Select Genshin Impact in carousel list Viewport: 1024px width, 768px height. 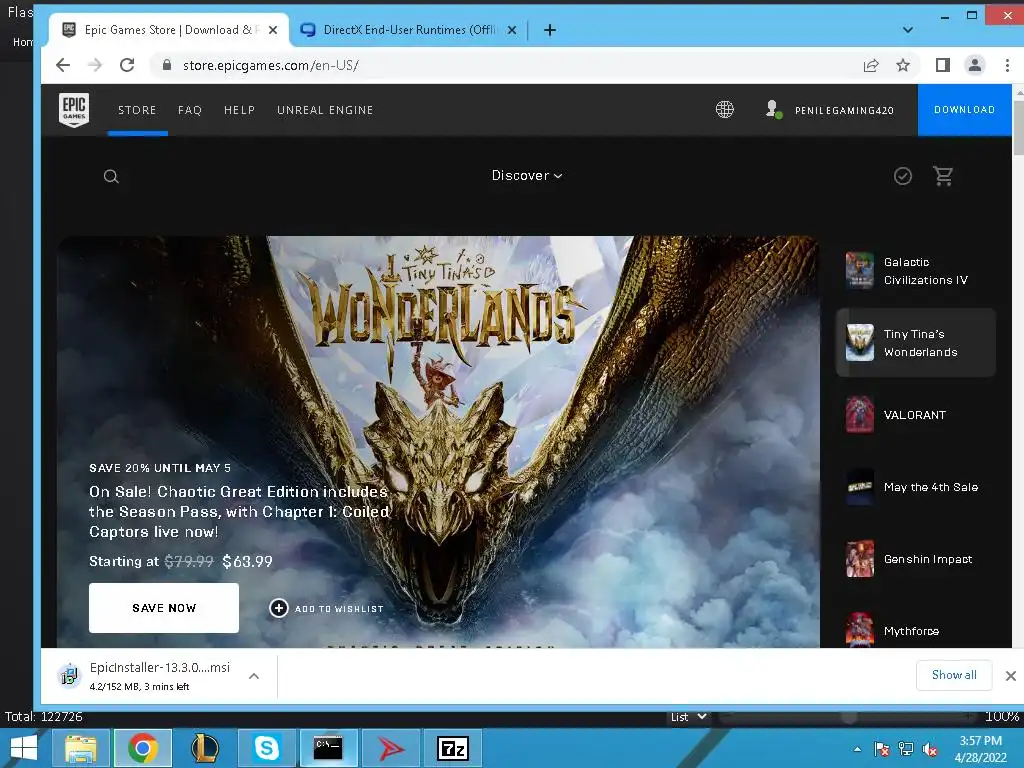click(x=916, y=559)
